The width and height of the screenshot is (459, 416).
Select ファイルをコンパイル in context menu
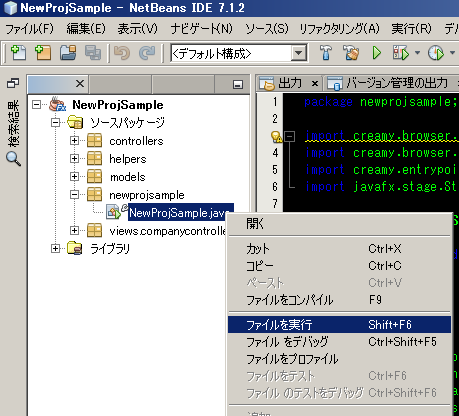(340, 300)
